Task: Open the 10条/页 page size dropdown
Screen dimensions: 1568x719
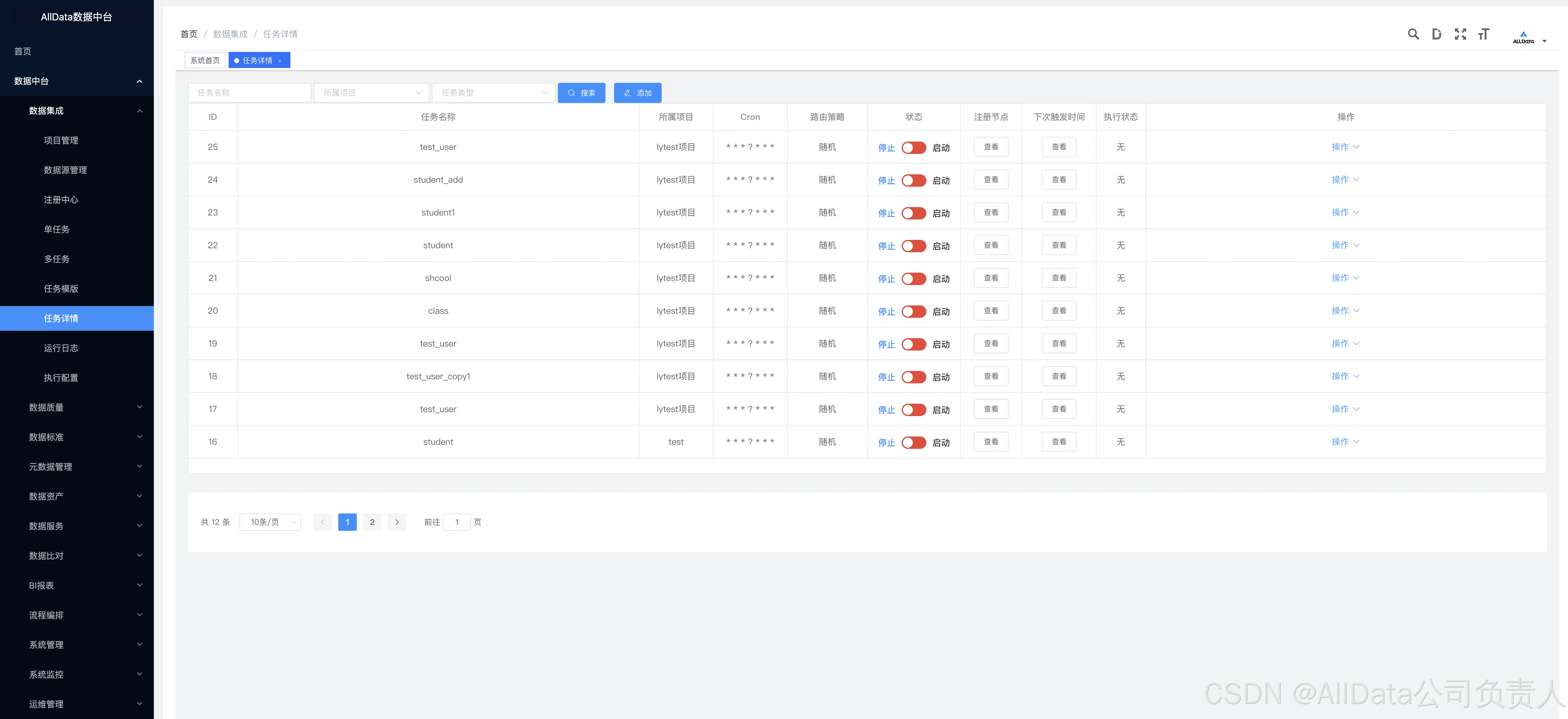Action: click(270, 522)
